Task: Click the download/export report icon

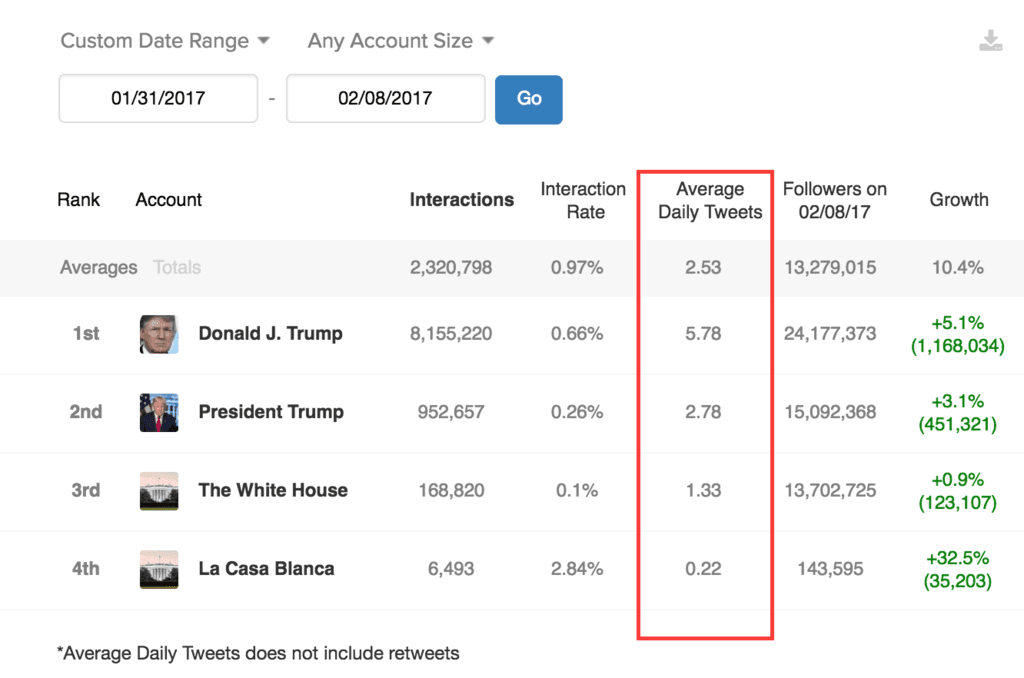Action: coord(990,38)
